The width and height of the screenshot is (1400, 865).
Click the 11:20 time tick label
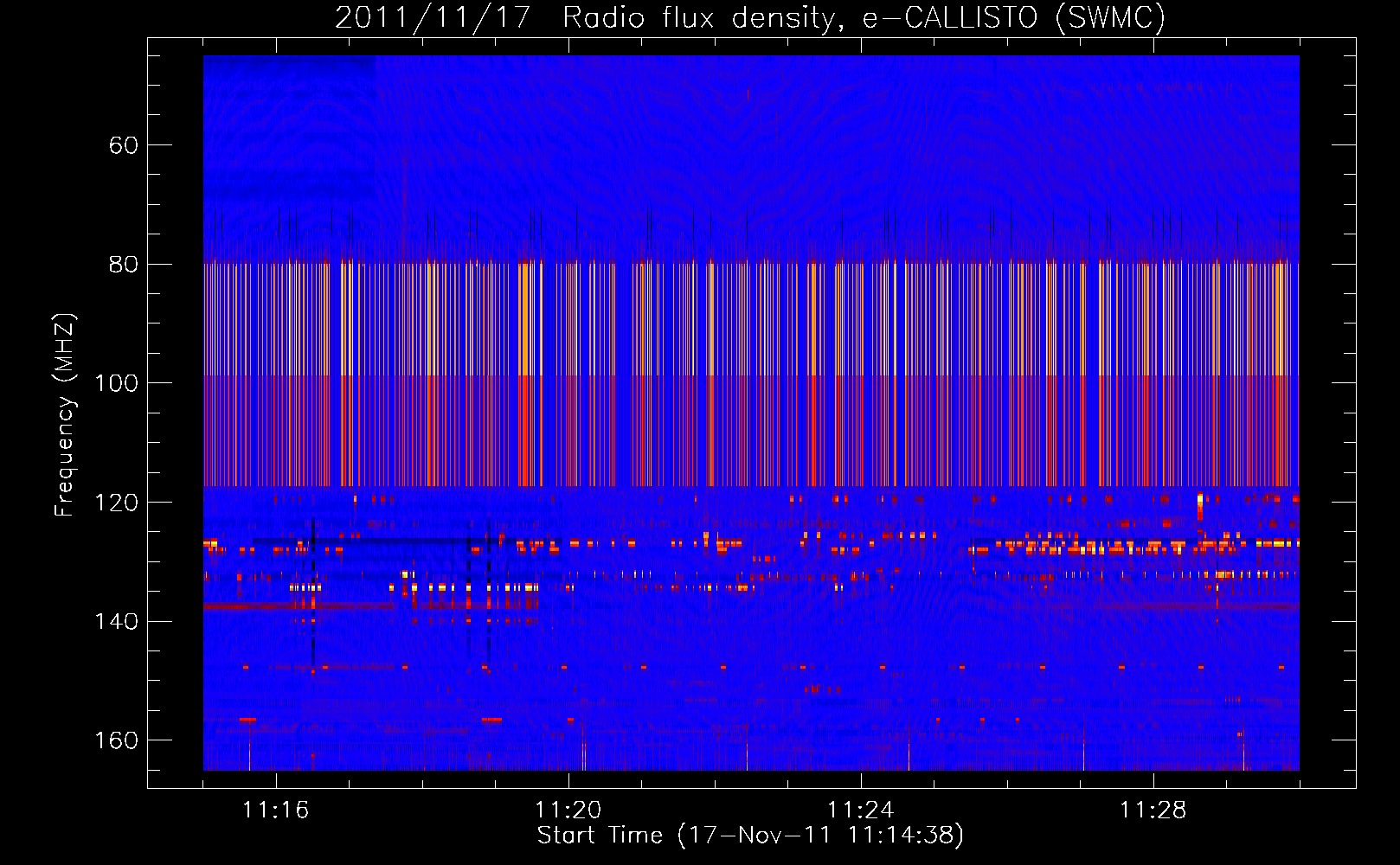pyautogui.click(x=568, y=811)
